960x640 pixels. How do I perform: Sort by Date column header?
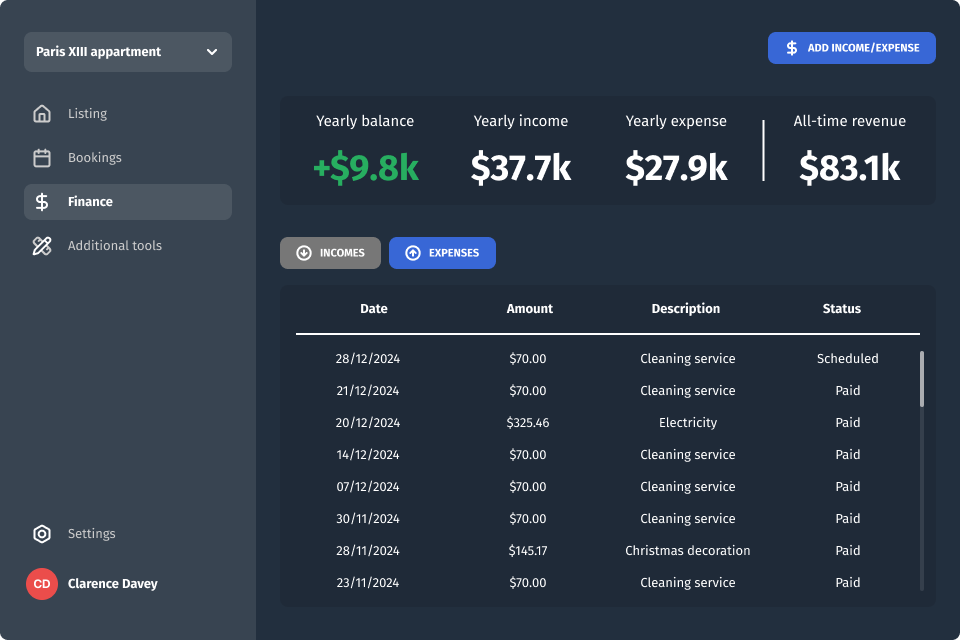click(373, 309)
